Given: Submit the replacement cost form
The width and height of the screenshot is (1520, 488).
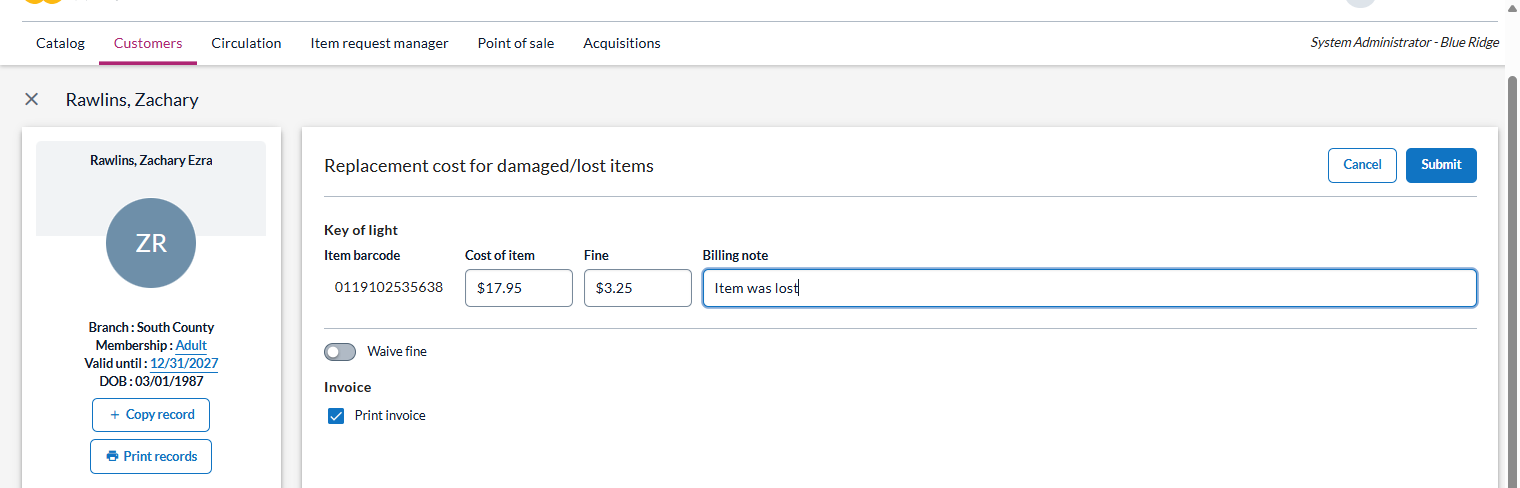Looking at the screenshot, I should click(1440, 165).
